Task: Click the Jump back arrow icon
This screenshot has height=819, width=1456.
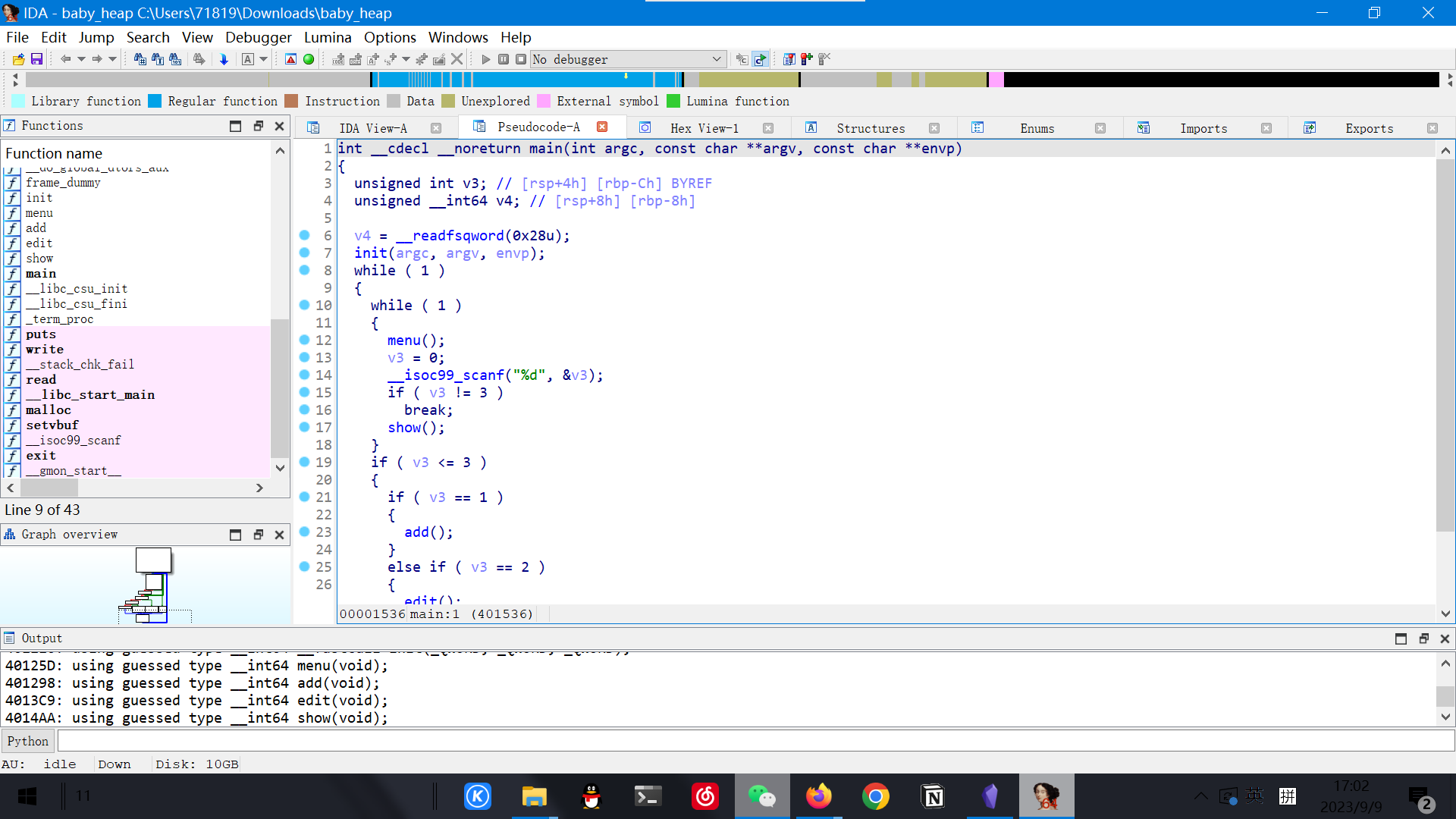Action: coord(66,59)
